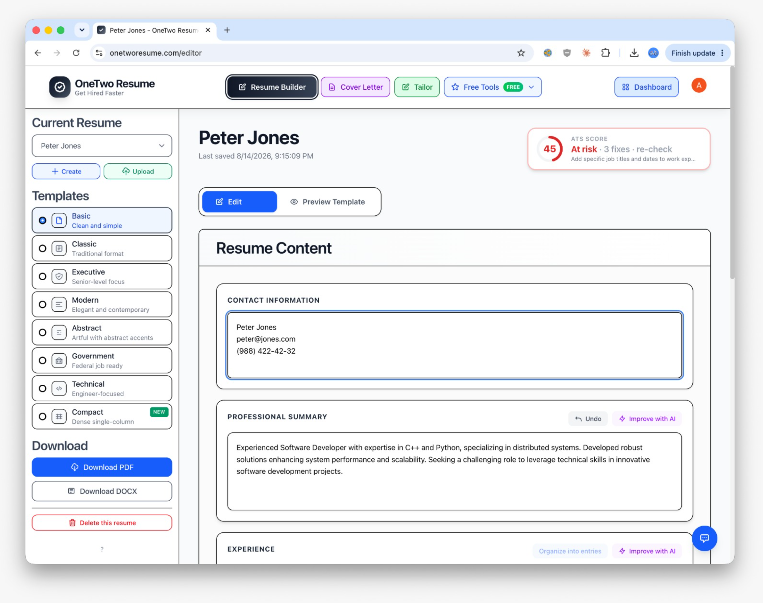Improve Professional Summary with AI
The image size is (763, 603).
pos(647,419)
